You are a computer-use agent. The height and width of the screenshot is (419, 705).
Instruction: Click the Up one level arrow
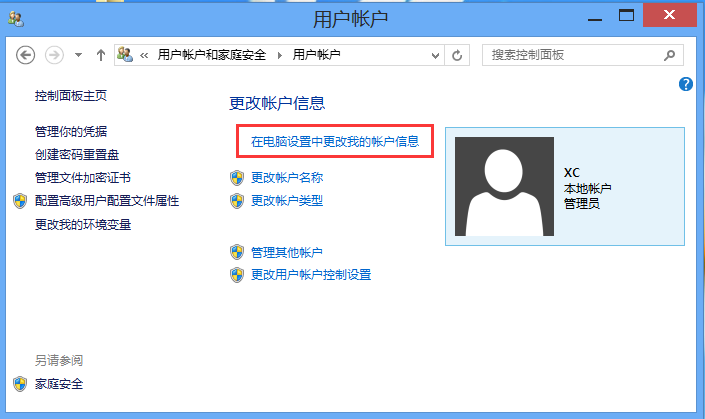point(100,55)
